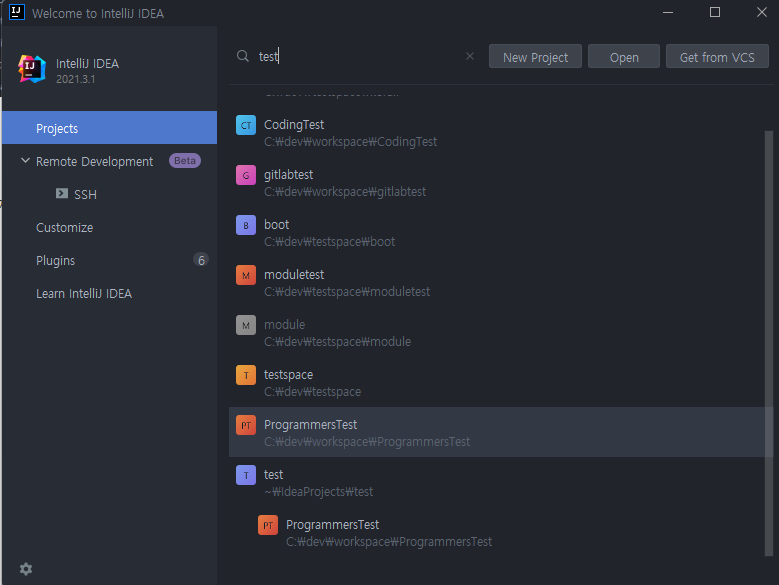Click the pink G icon of gitlabtest
This screenshot has height=585, width=779.
pos(246,175)
